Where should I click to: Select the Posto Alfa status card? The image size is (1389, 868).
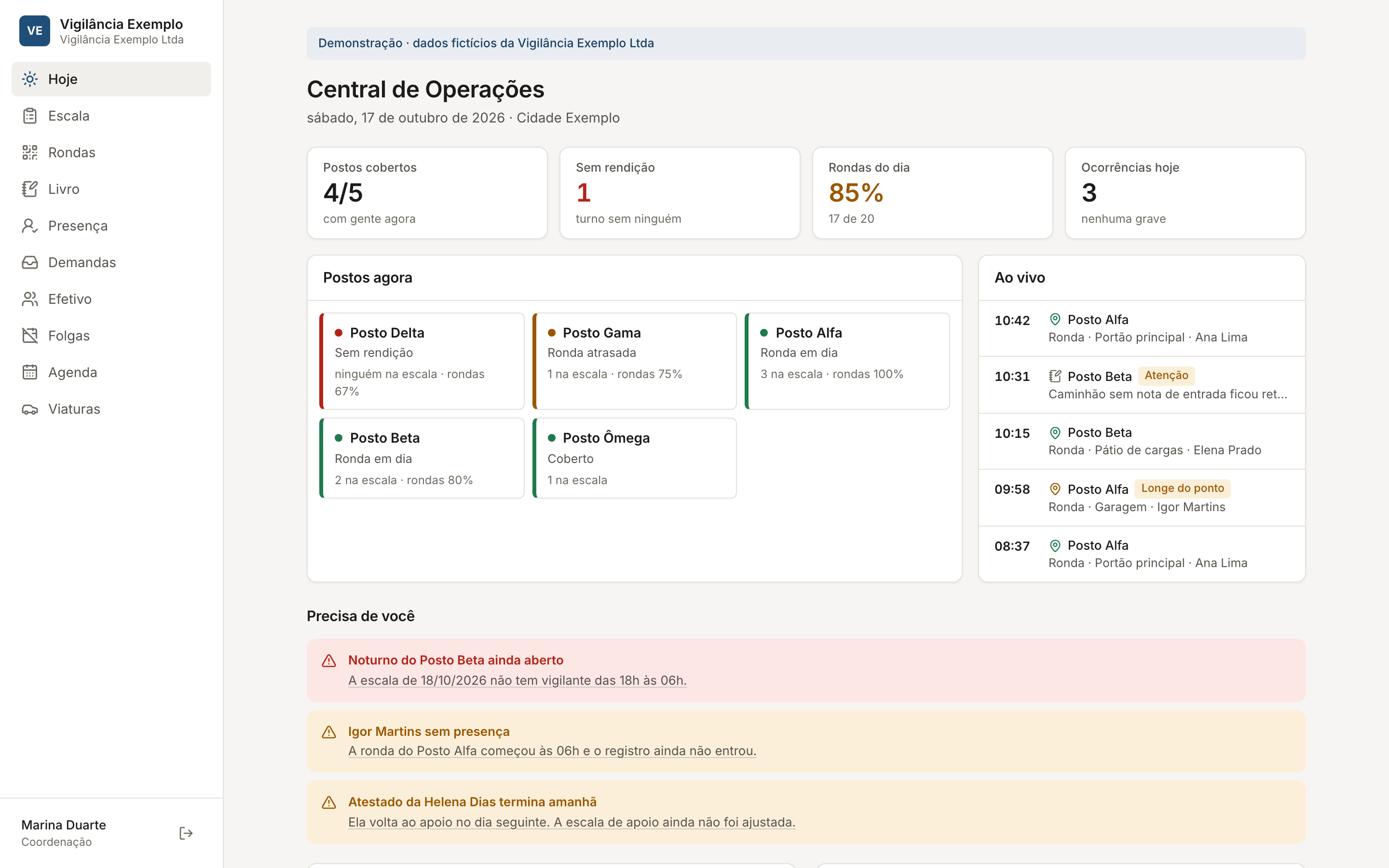coord(847,361)
